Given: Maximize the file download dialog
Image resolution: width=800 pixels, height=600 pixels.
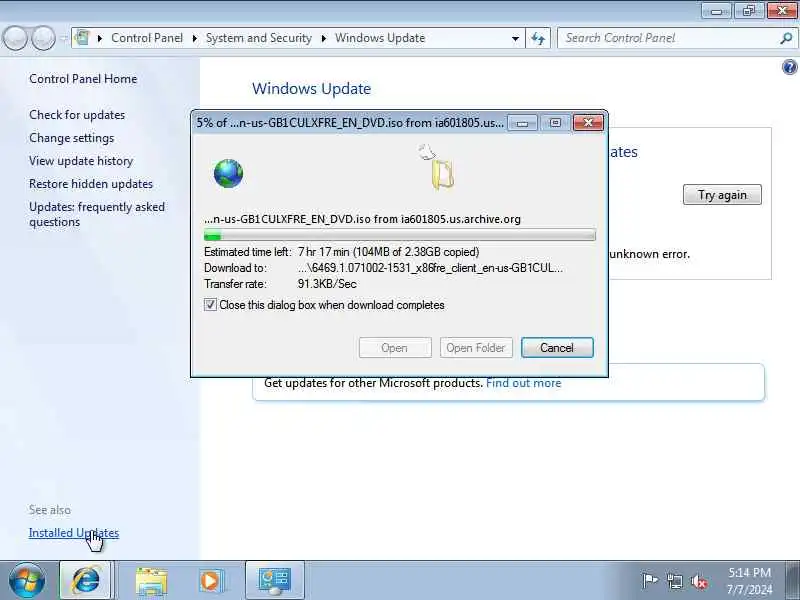Looking at the screenshot, I should pyautogui.click(x=555, y=123).
